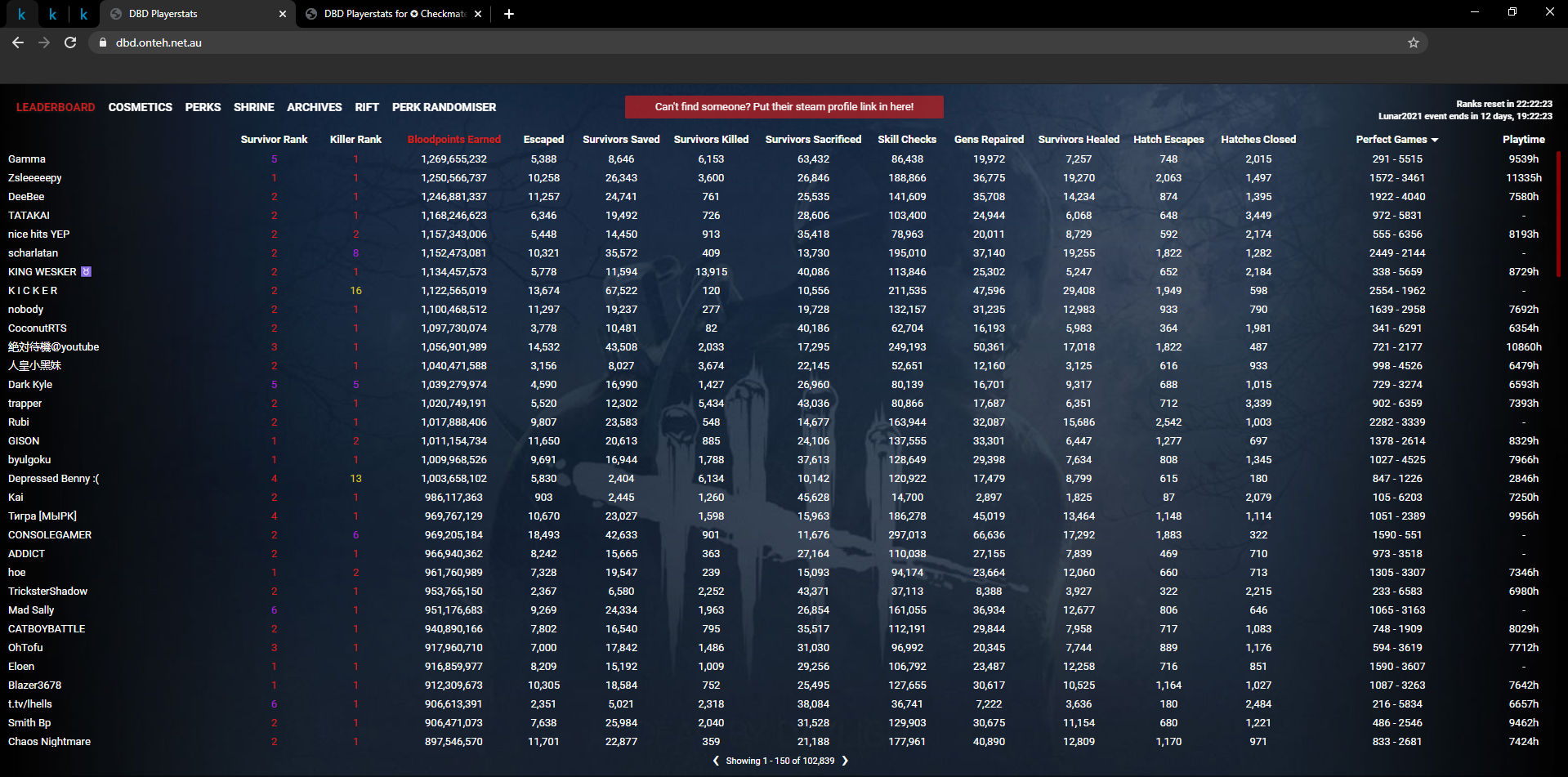Screen dimensions: 1568x777
Task: Open a new browser tab
Action: (x=509, y=14)
